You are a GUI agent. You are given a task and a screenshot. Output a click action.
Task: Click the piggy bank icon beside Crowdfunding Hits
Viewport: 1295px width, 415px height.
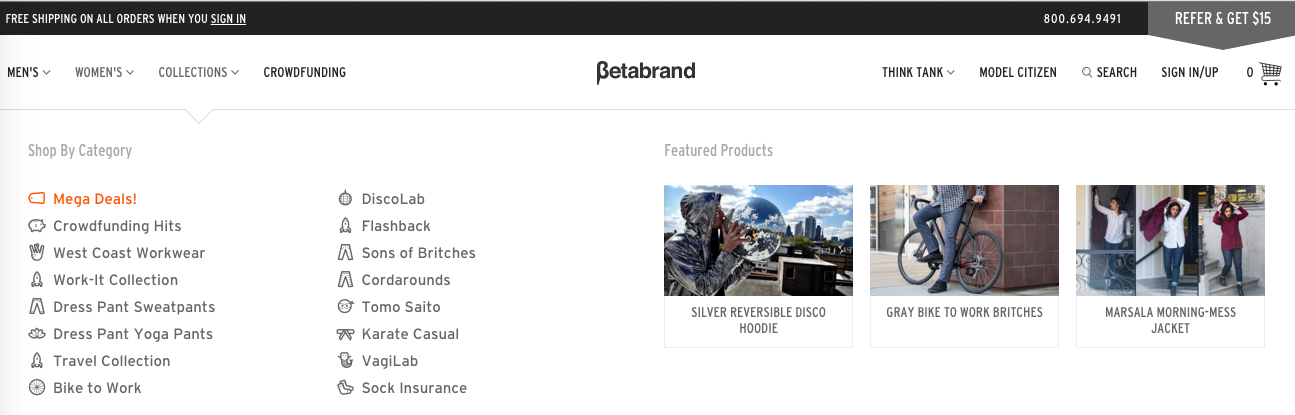[37, 226]
